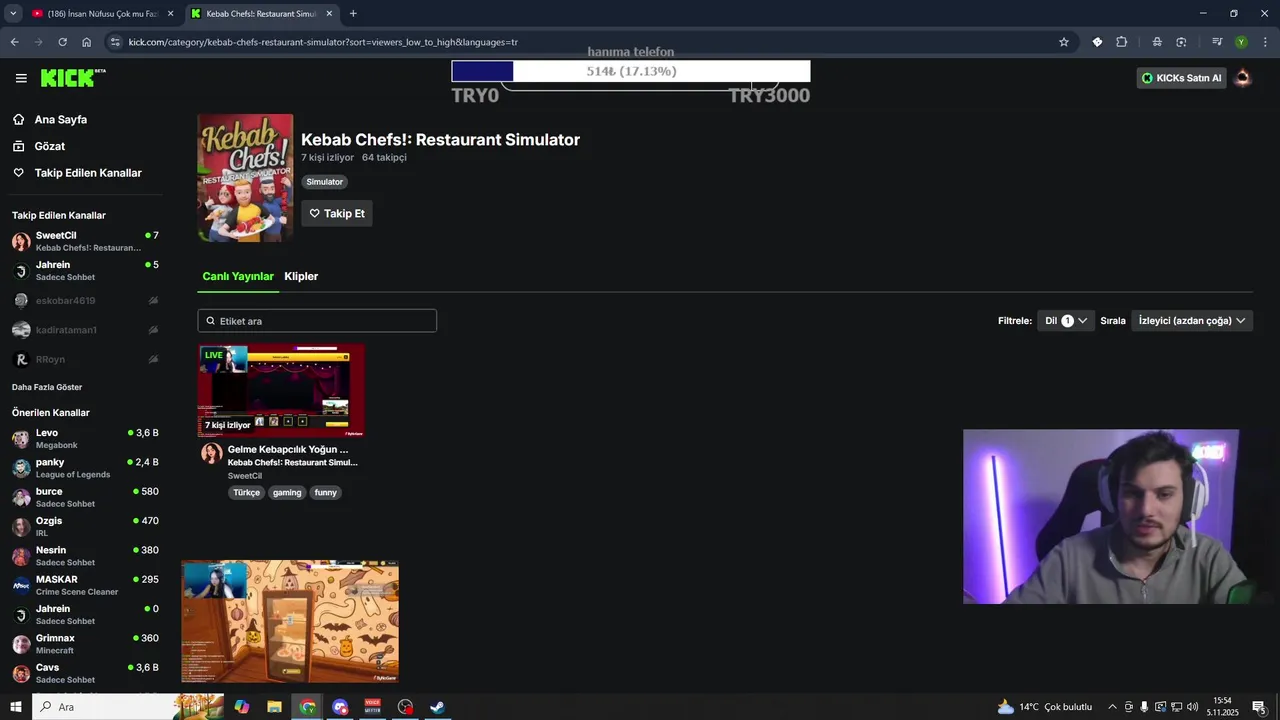View site information icon in address bar
Viewport: 1280px width, 720px height.
115,42
